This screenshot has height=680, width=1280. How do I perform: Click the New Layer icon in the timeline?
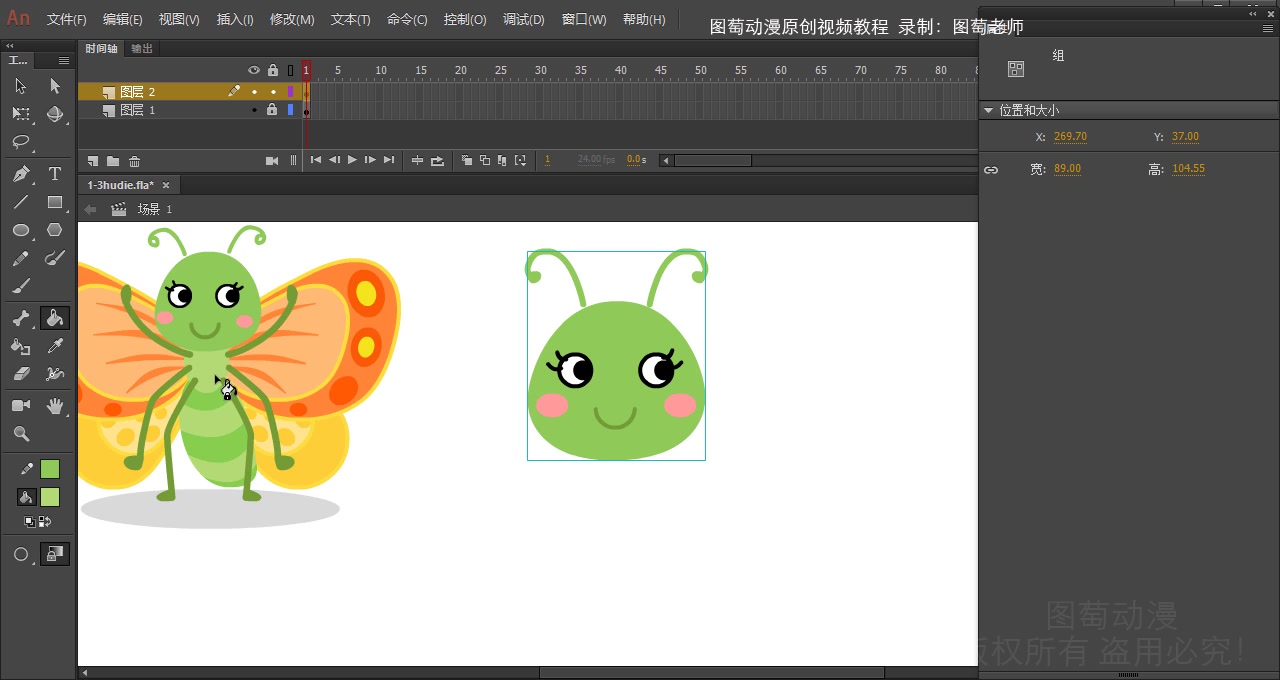pyautogui.click(x=92, y=160)
